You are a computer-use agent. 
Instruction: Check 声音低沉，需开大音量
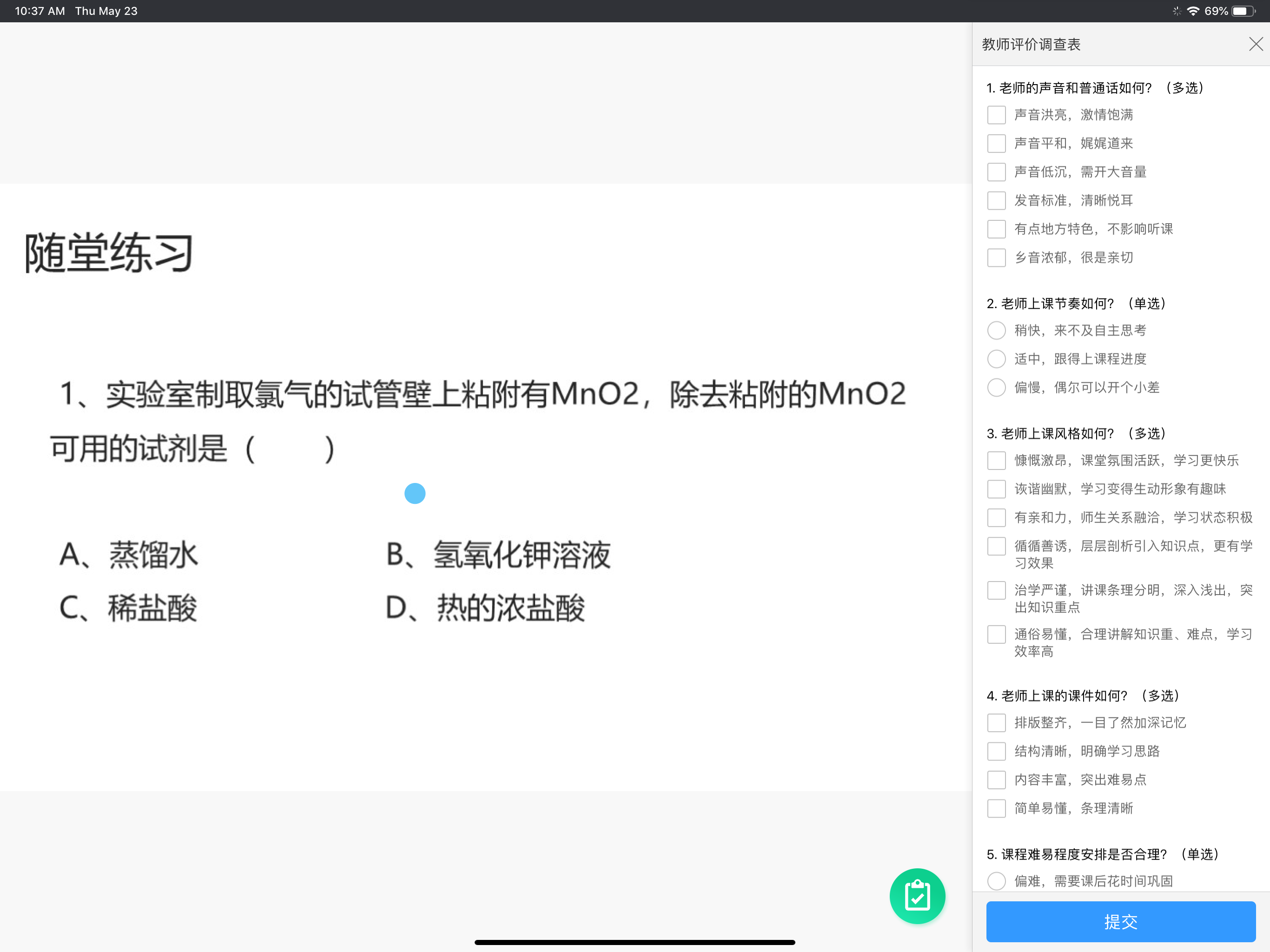(996, 172)
